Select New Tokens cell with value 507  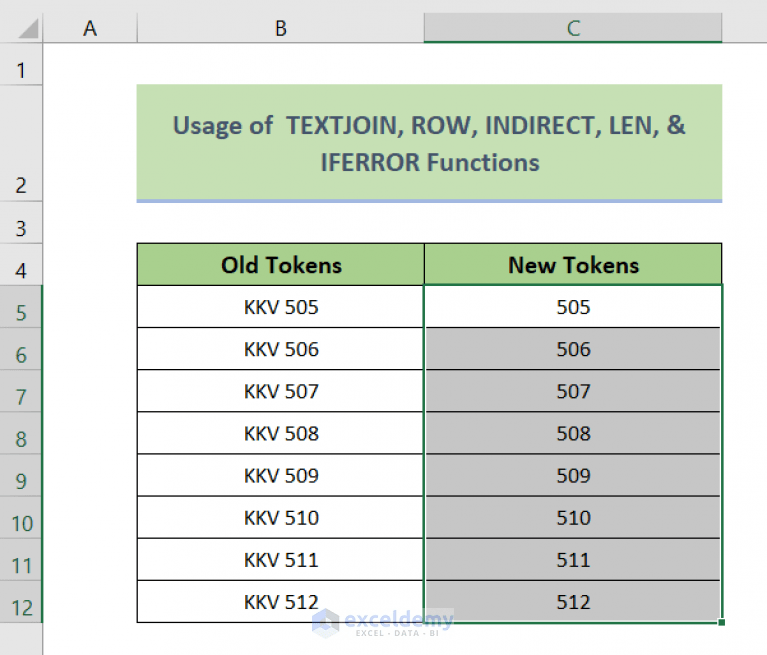coord(573,391)
